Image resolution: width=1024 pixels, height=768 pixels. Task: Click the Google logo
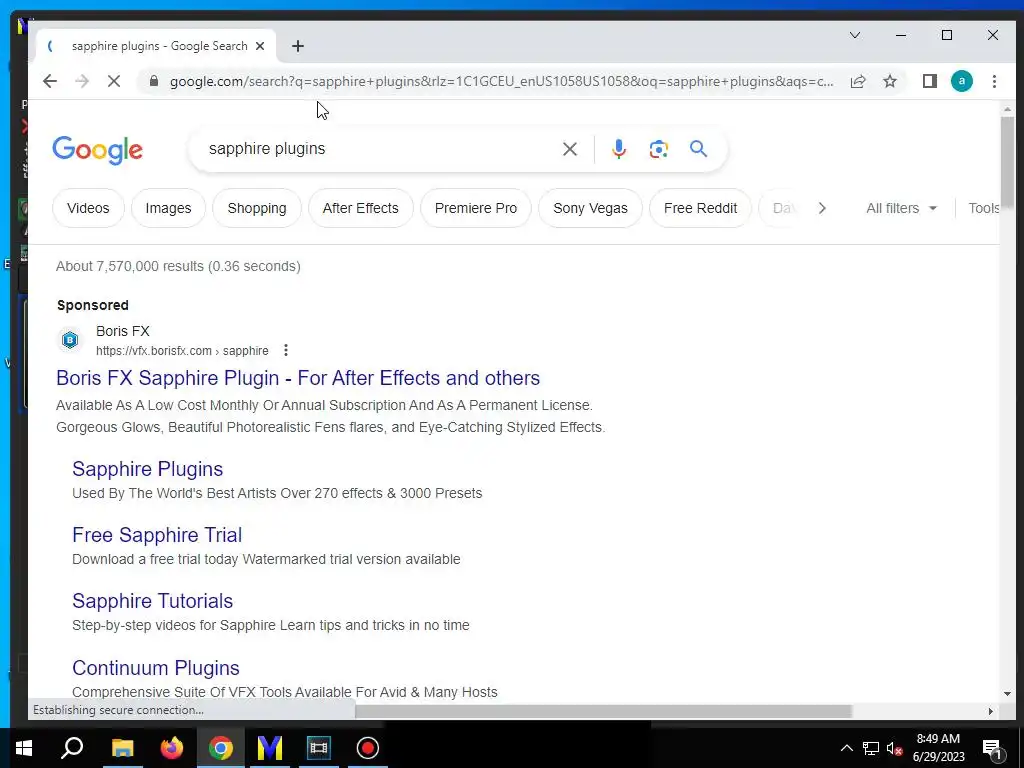[x=97, y=150]
